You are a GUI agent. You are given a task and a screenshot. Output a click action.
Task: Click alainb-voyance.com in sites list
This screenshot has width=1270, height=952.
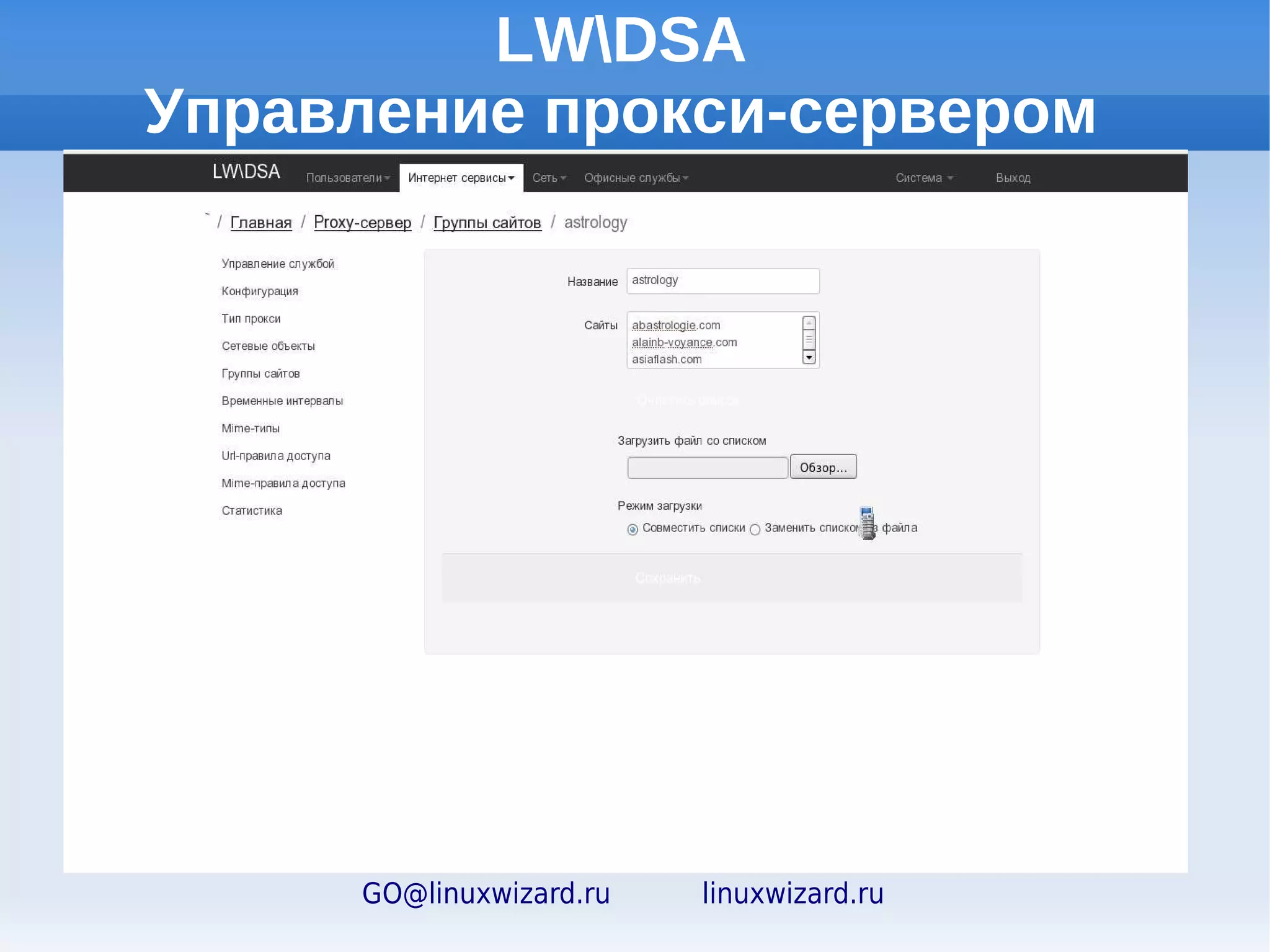click(x=685, y=342)
